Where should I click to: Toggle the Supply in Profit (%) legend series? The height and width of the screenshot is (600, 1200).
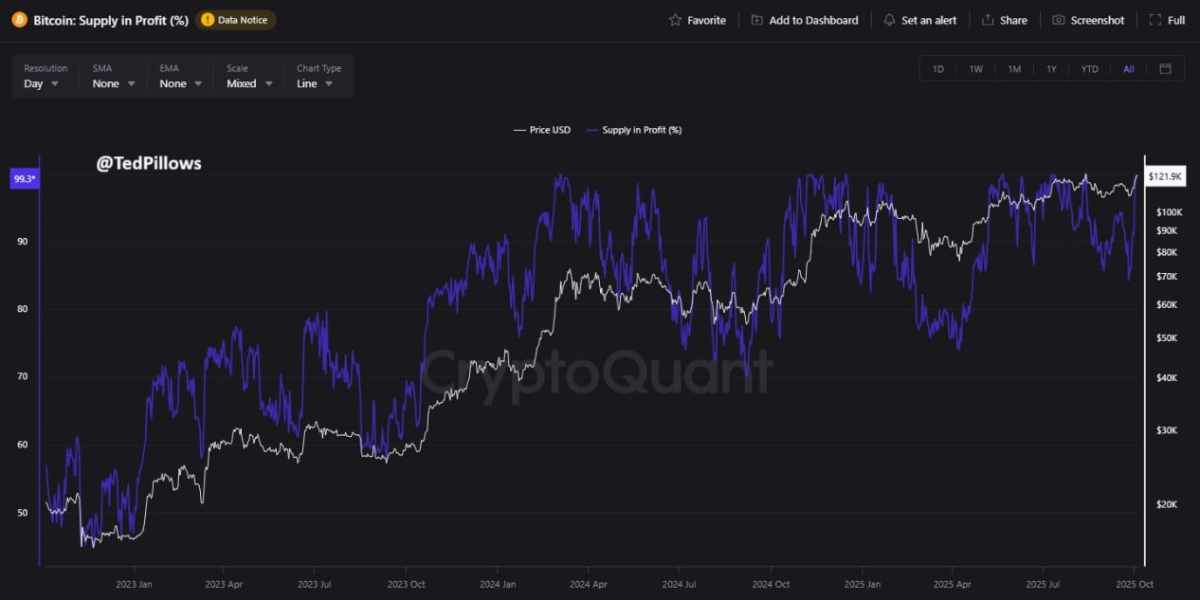[633, 130]
